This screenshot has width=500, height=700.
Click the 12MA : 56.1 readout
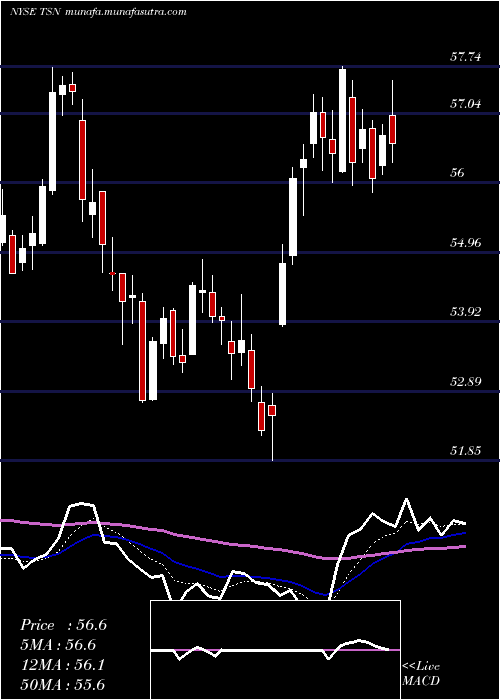(x=63, y=665)
